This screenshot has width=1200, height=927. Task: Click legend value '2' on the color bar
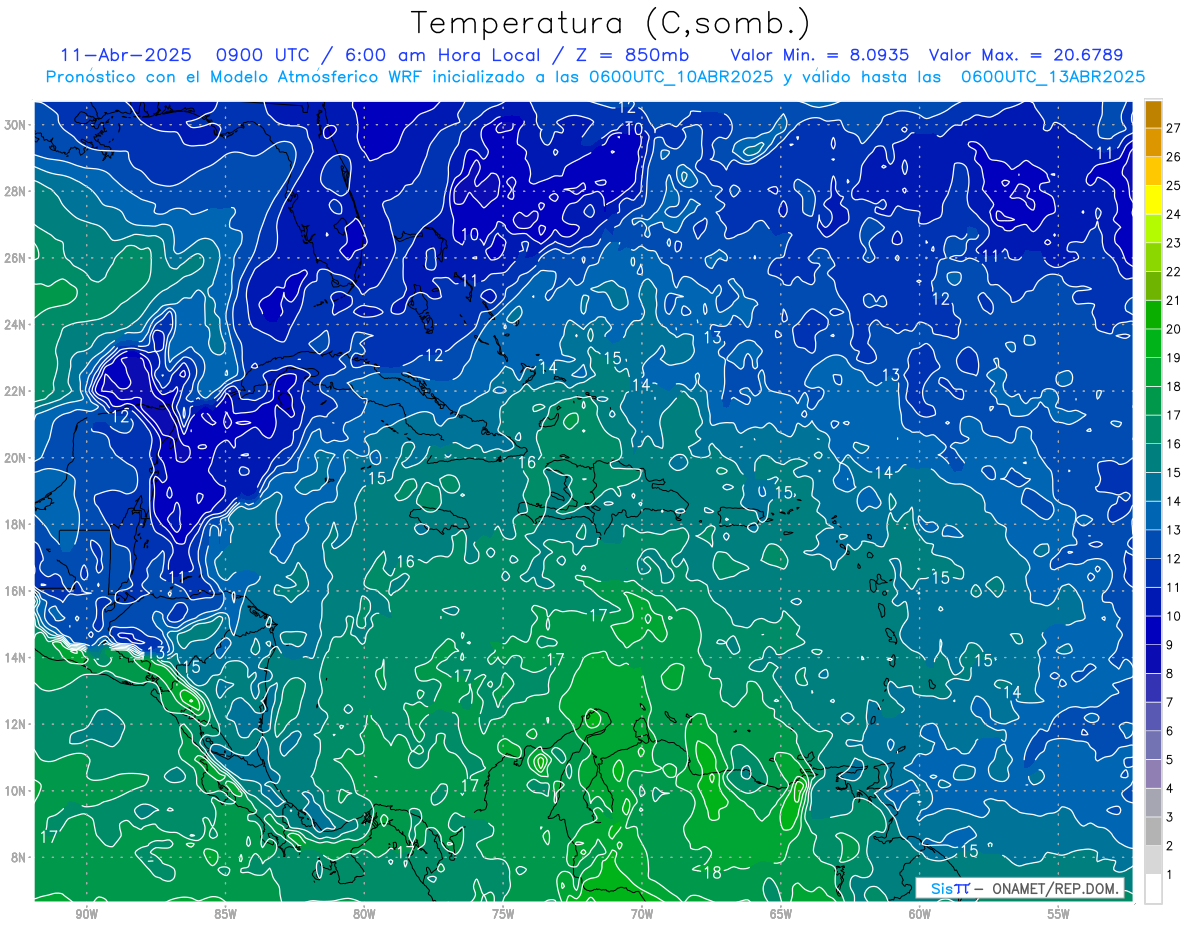(x=1170, y=846)
